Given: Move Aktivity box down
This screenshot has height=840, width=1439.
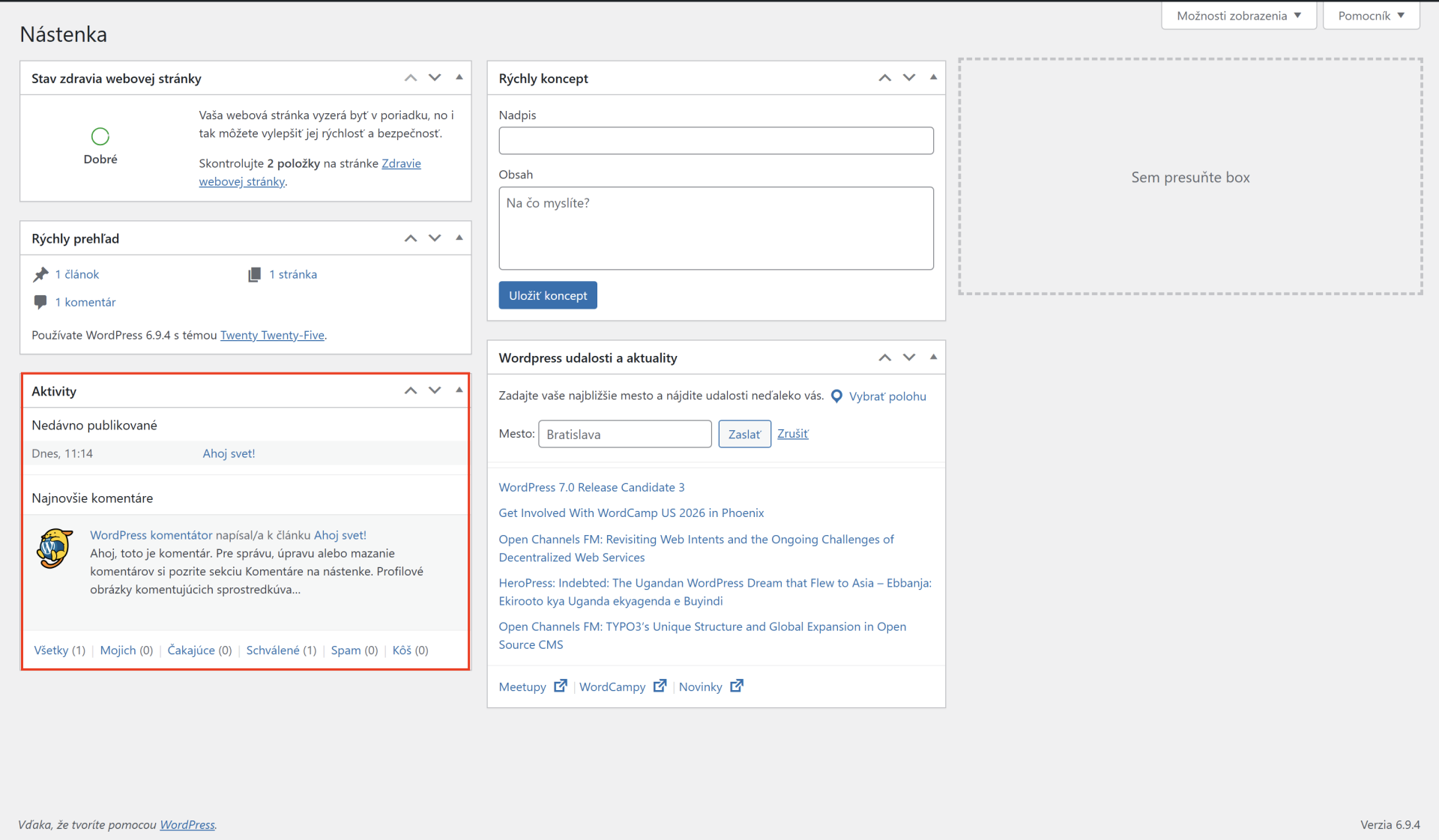Looking at the screenshot, I should click(x=435, y=390).
